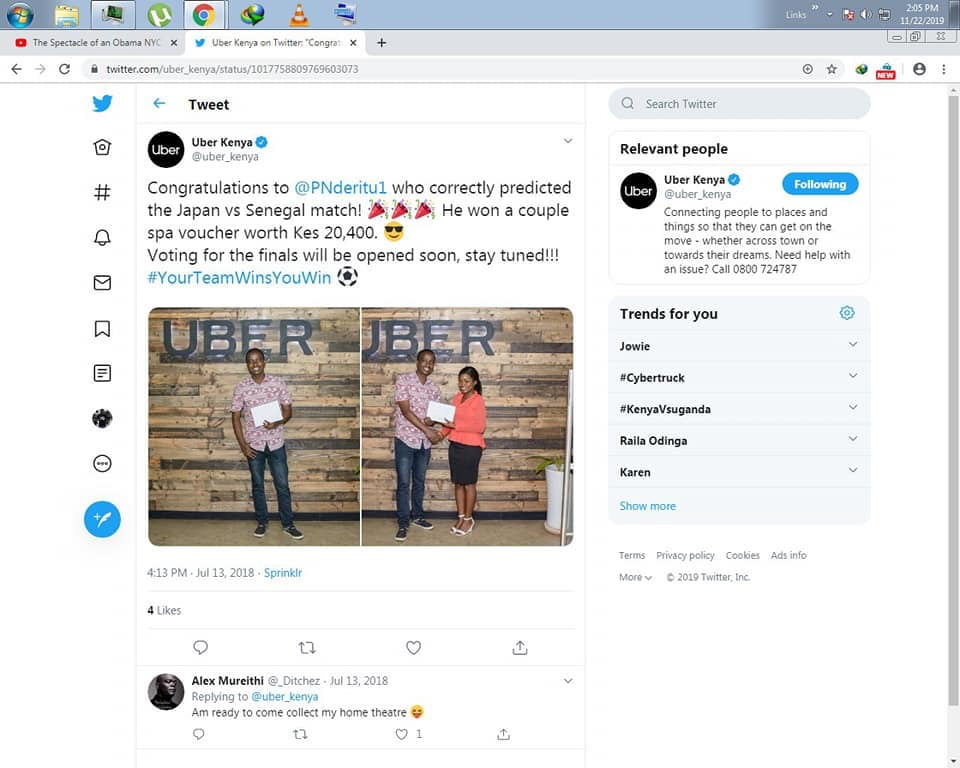Screen dimensions: 960x768
Task: Expand the Jowie trend options chevron
Action: click(x=852, y=345)
